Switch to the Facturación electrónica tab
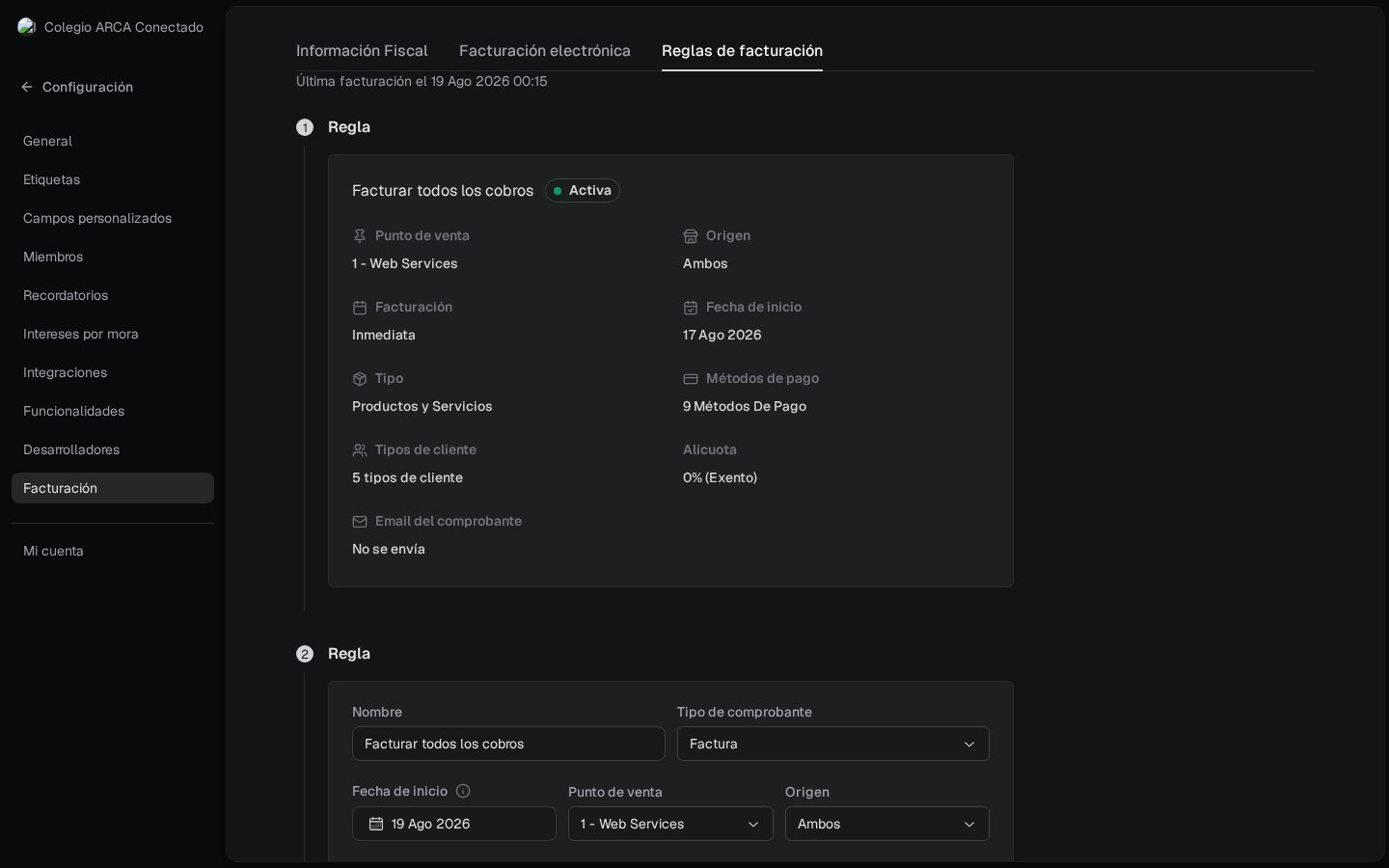The image size is (1389, 868). tap(545, 50)
